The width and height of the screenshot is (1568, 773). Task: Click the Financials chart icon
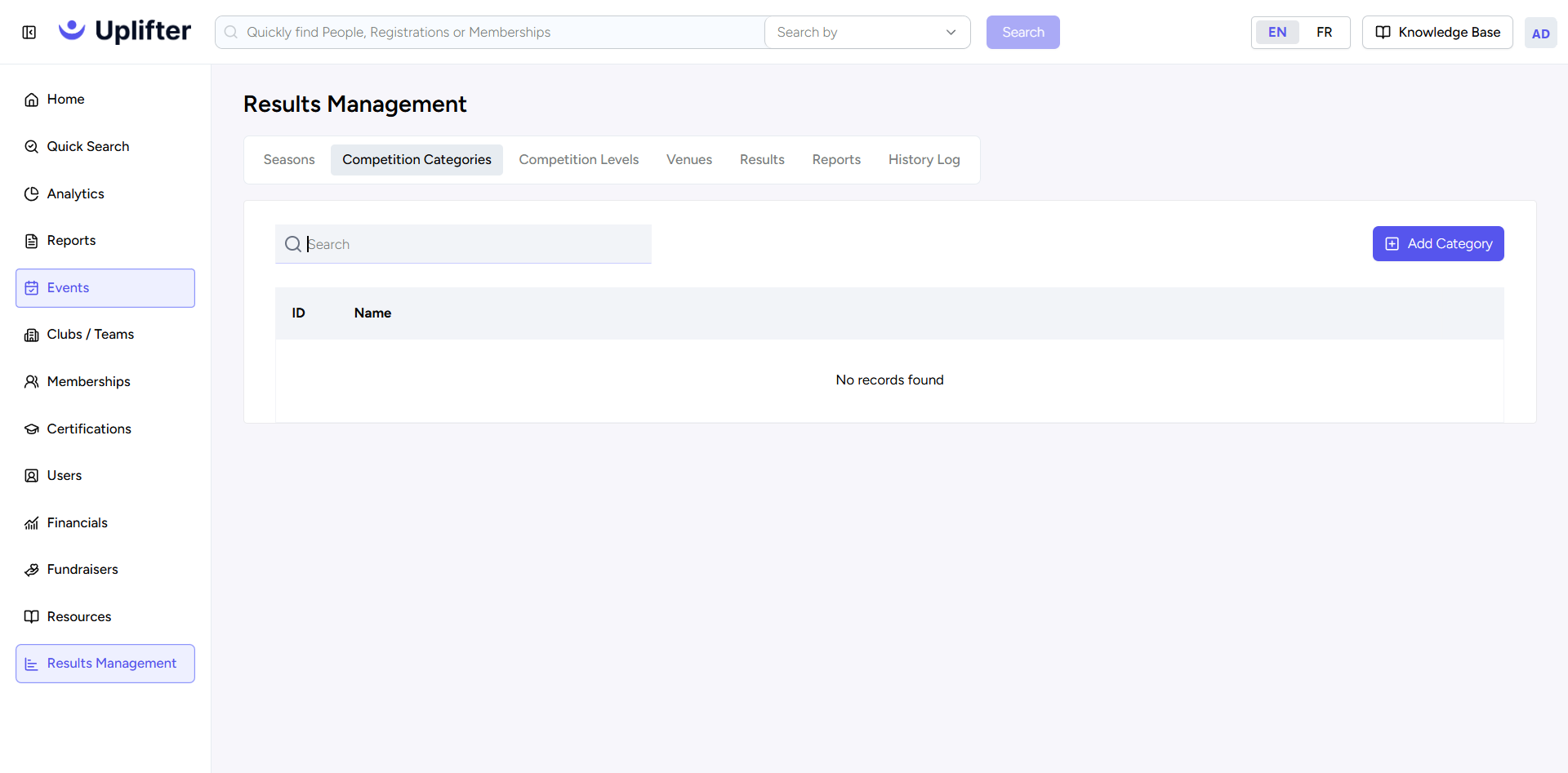32,523
